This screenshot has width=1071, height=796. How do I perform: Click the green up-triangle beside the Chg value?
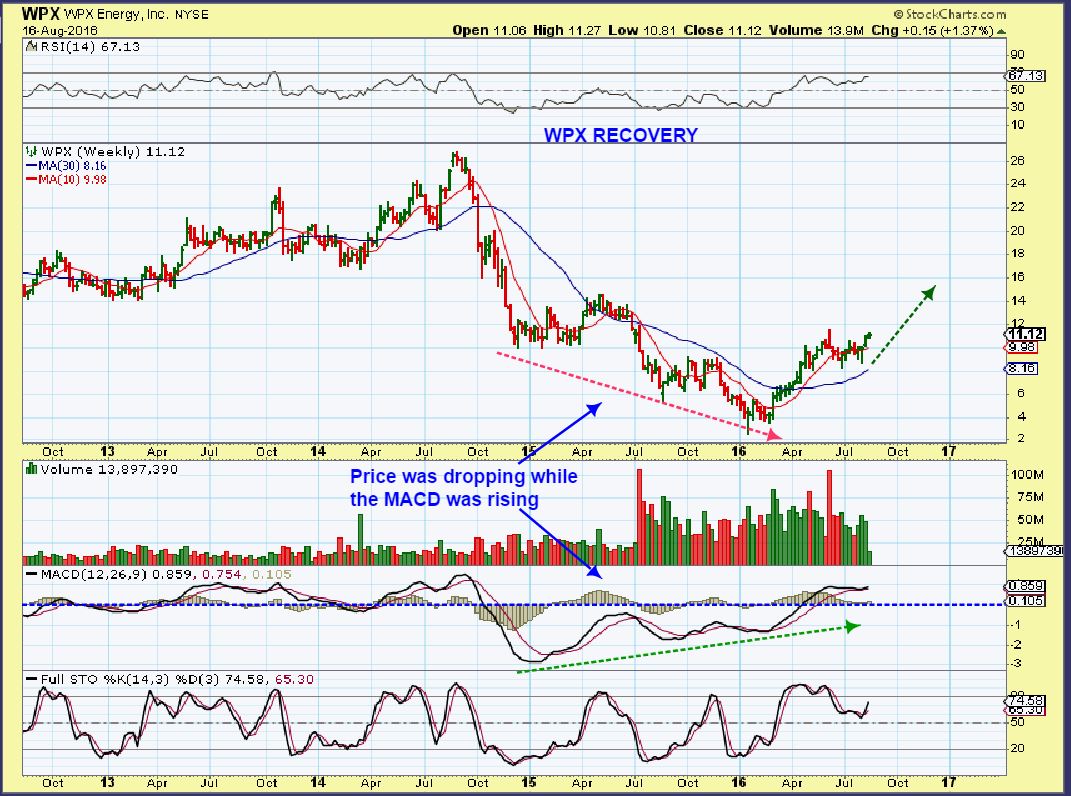pyautogui.click(x=1001, y=31)
